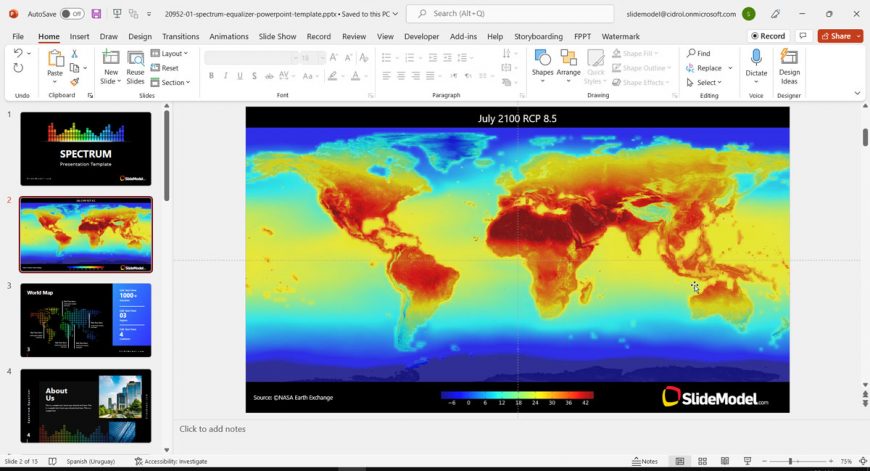Switch to Slide Sorter view icon
Image resolution: width=870 pixels, height=471 pixels.
(x=702, y=461)
